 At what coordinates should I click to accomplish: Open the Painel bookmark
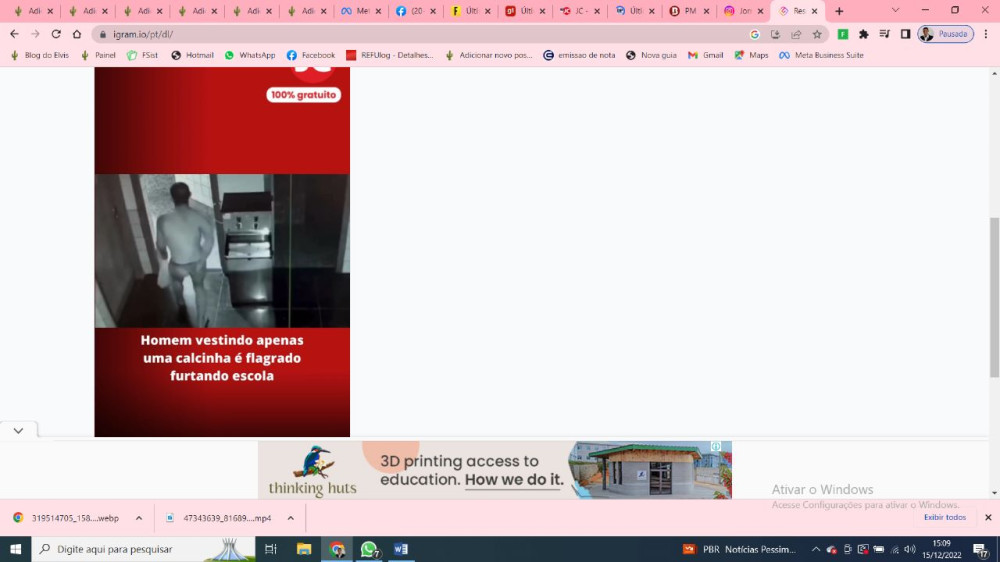pos(98,55)
